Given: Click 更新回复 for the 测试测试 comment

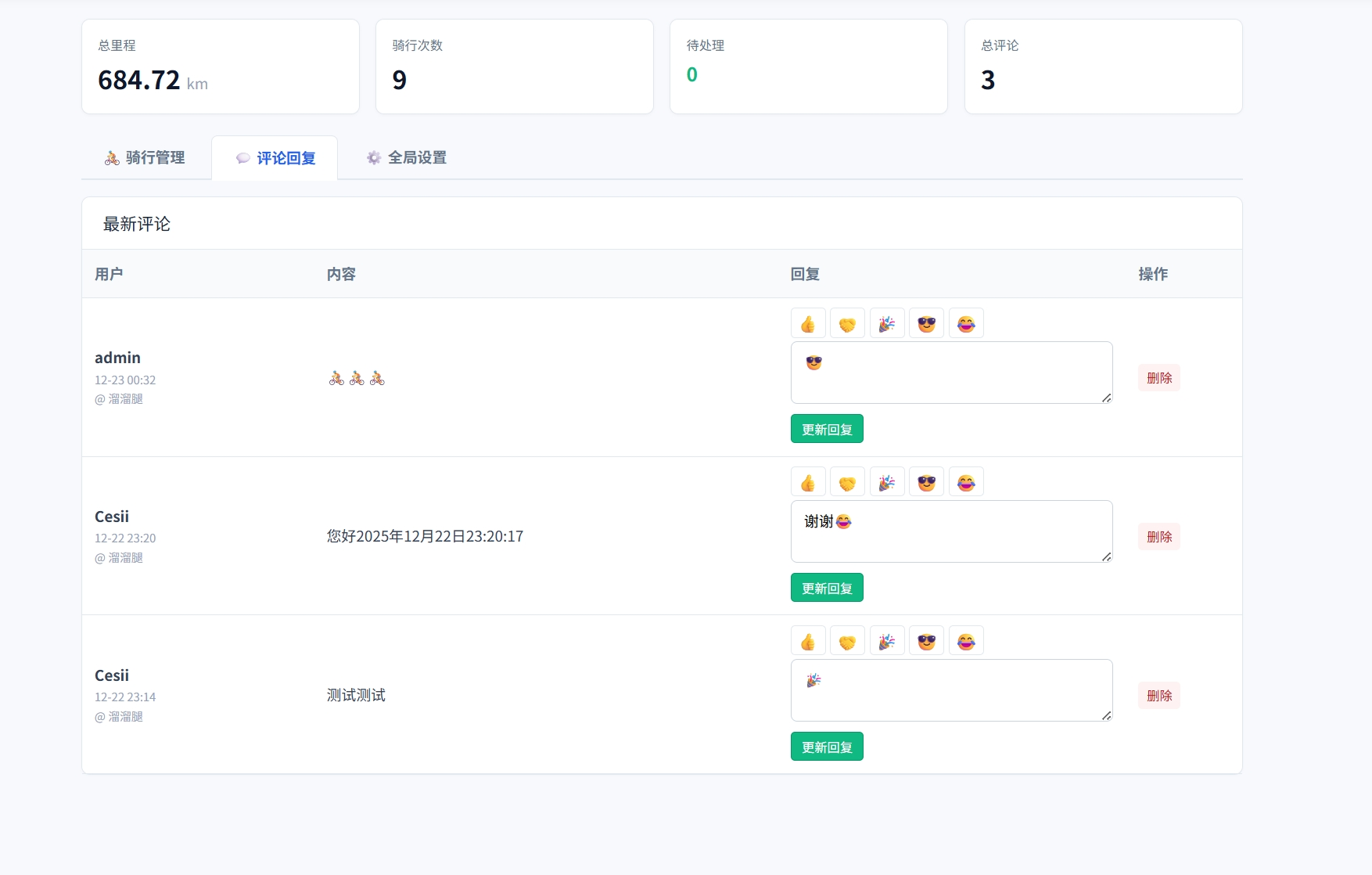Looking at the screenshot, I should pyautogui.click(x=827, y=747).
